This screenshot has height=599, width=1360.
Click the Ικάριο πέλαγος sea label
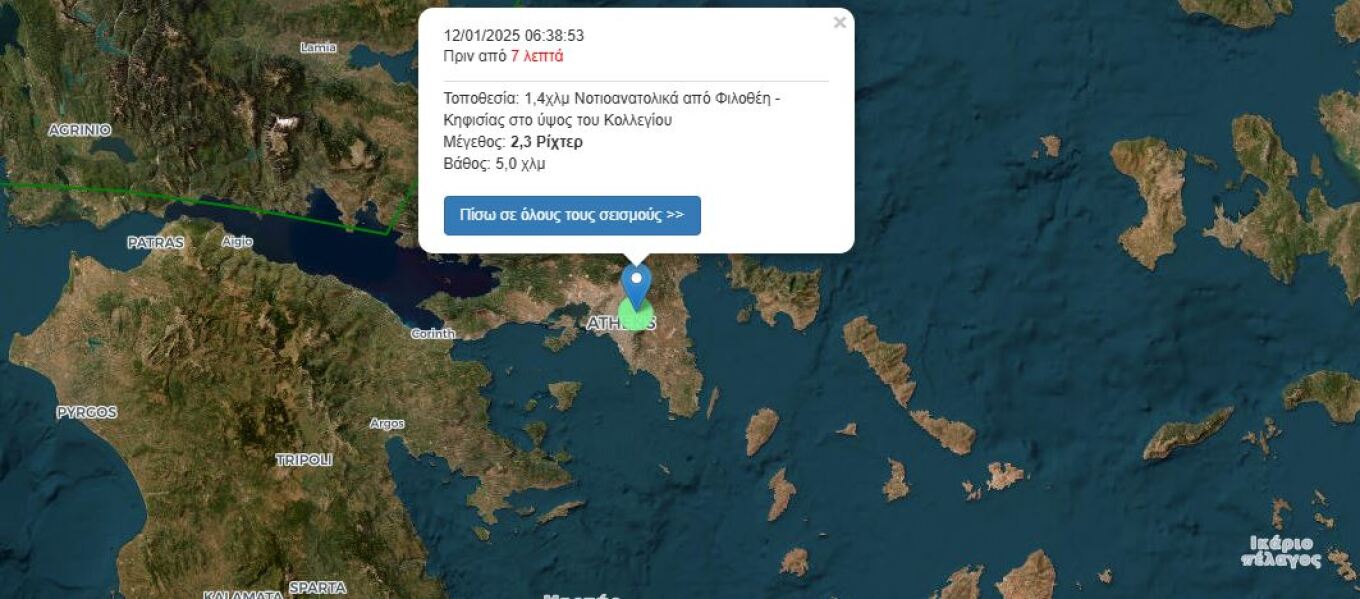[x=1285, y=552]
